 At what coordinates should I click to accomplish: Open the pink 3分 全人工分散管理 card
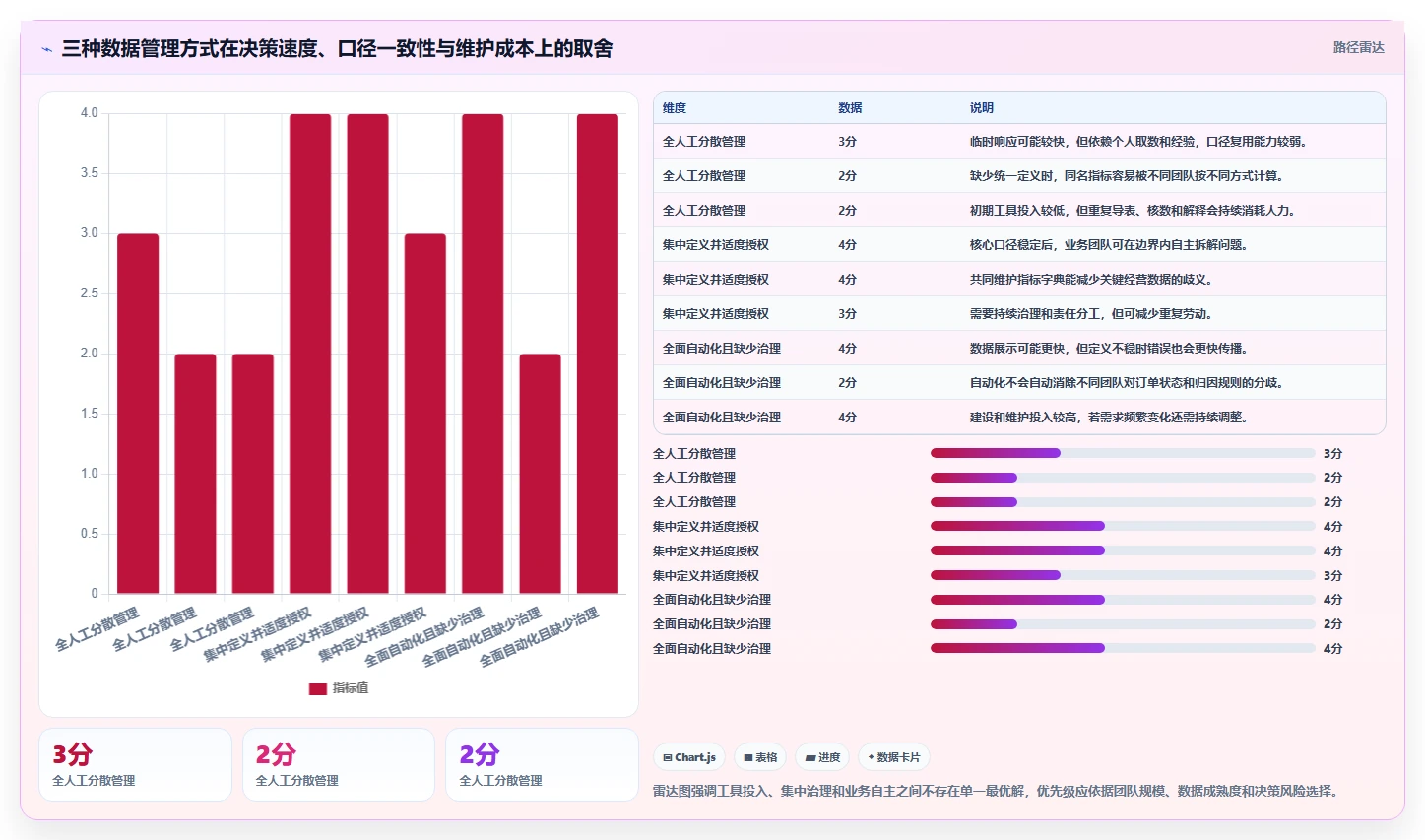[x=135, y=765]
